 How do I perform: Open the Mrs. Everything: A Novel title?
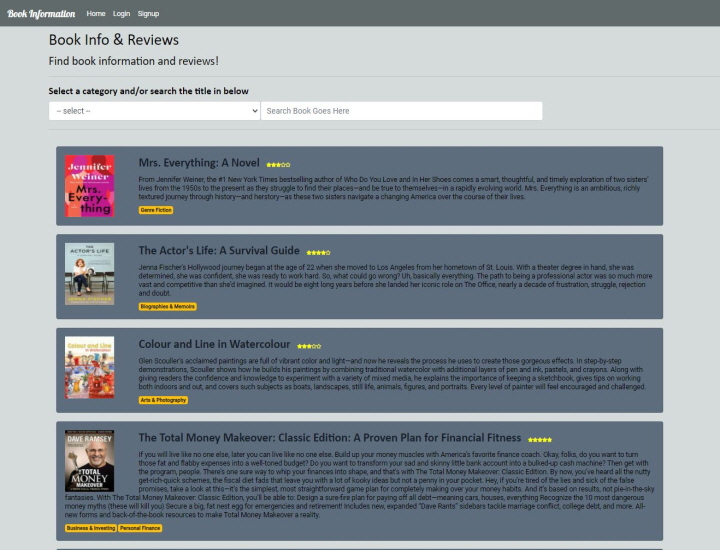[199, 163]
